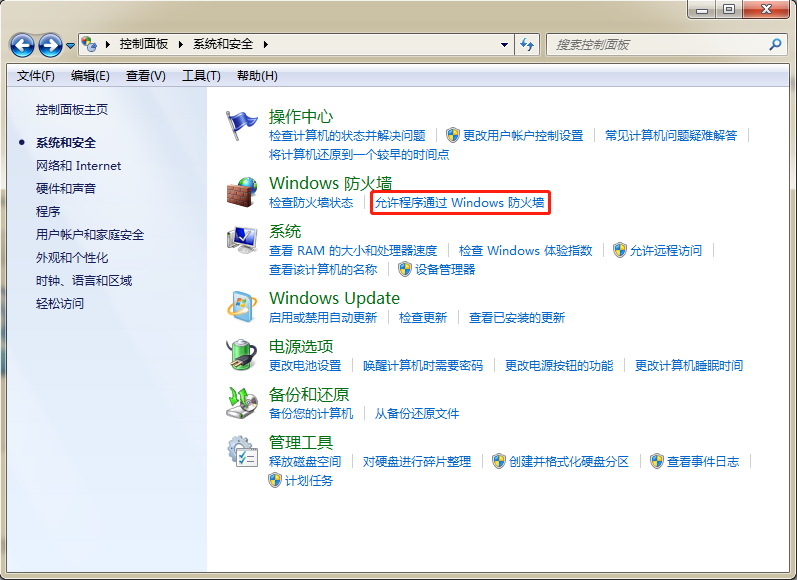797x580 pixels.
Task: Click 启用或禁用自动更新
Action: tap(323, 318)
